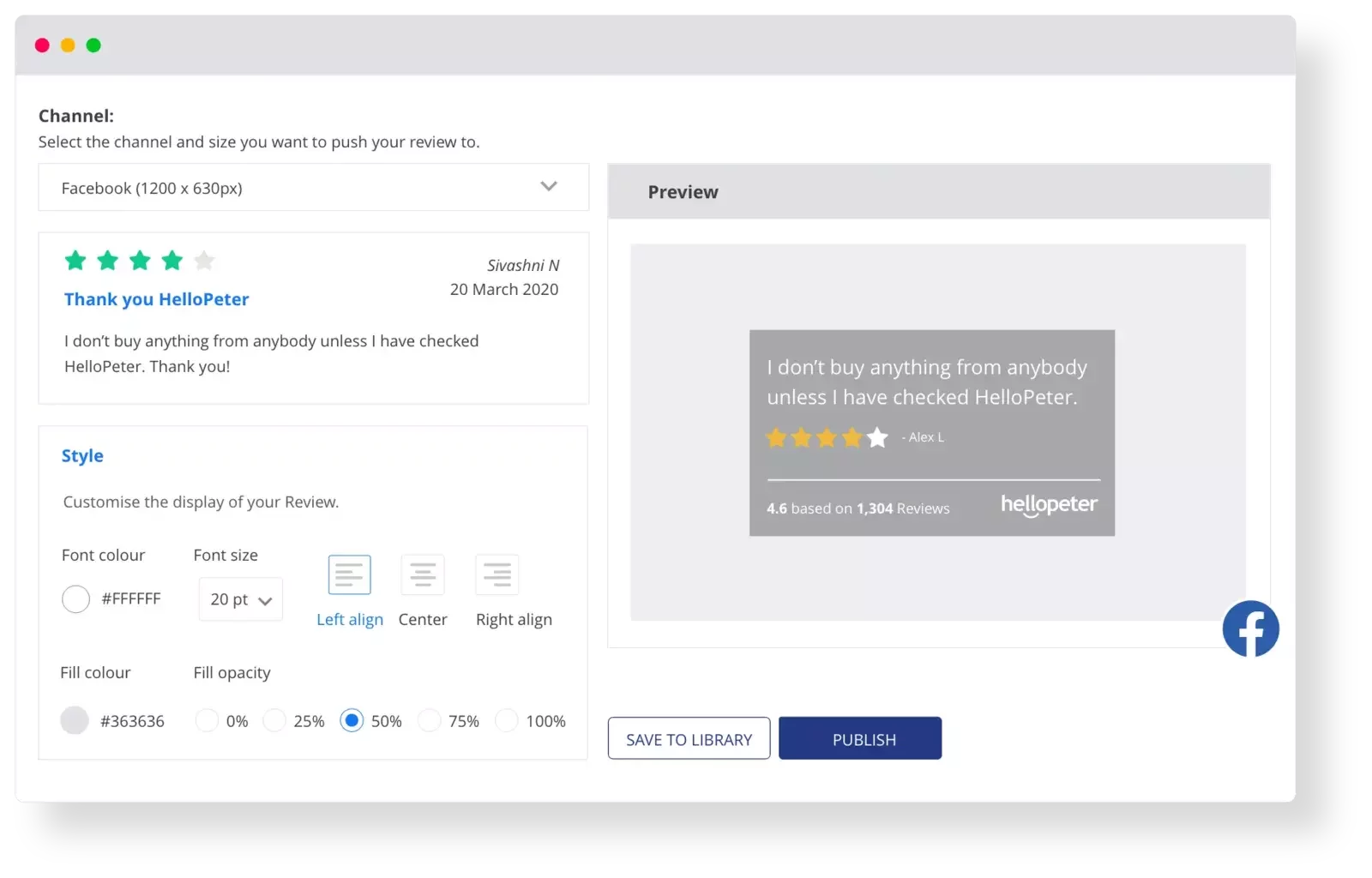
Task: Click the white font colour swatch
Action: click(x=75, y=598)
